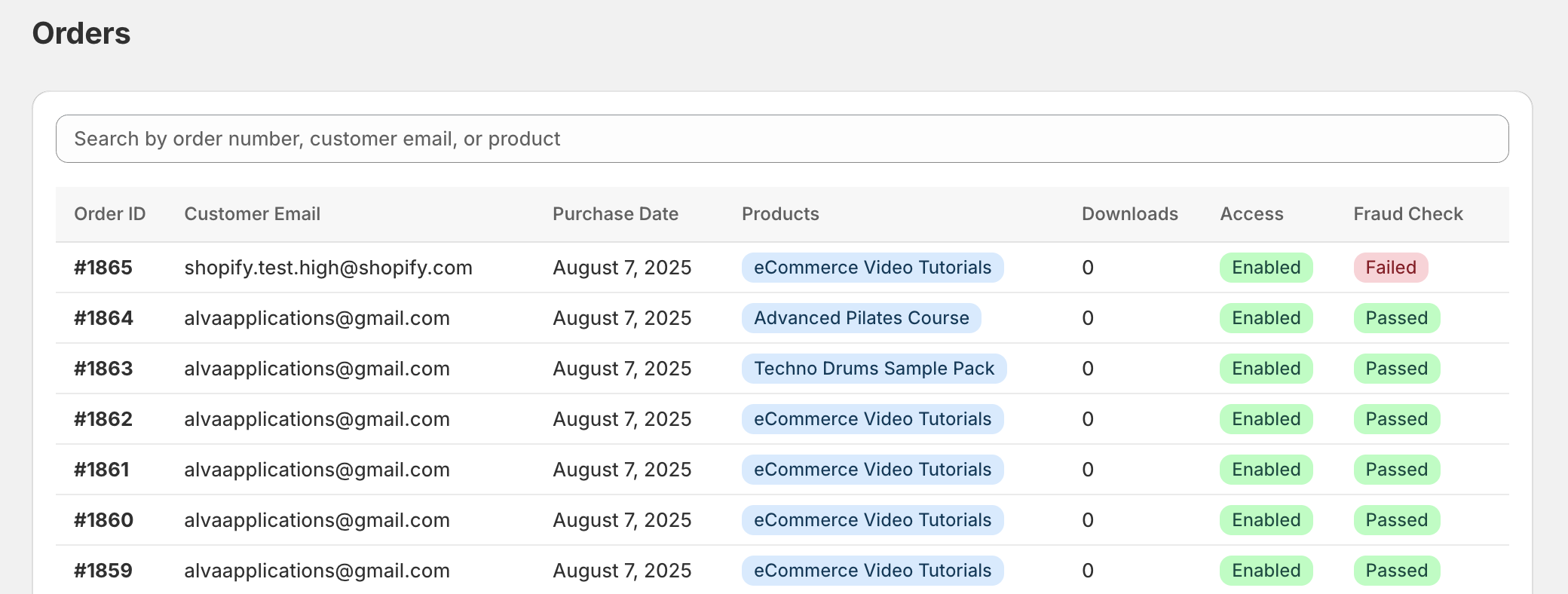
Task: Click the Enabled access badge for order #1864
Action: click(1266, 318)
